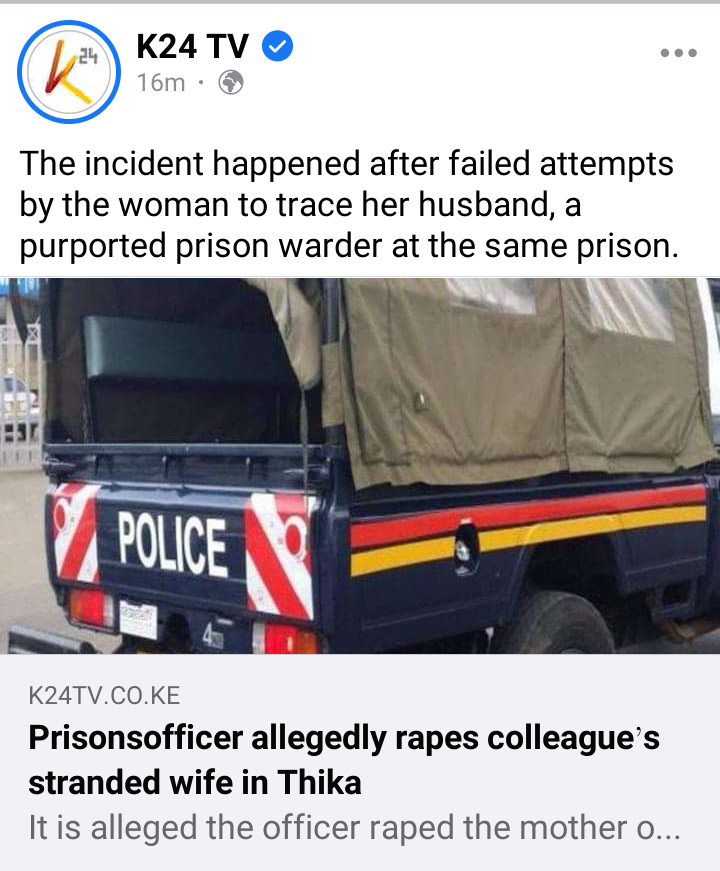
Task: Click the red and yellow stripe on truck
Action: [x=528, y=528]
